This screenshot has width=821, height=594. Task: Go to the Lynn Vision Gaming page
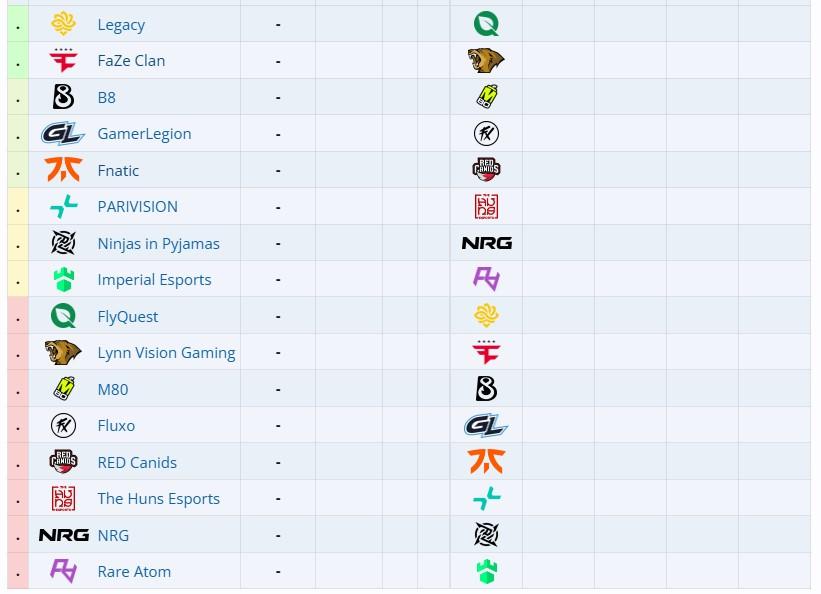pos(166,353)
